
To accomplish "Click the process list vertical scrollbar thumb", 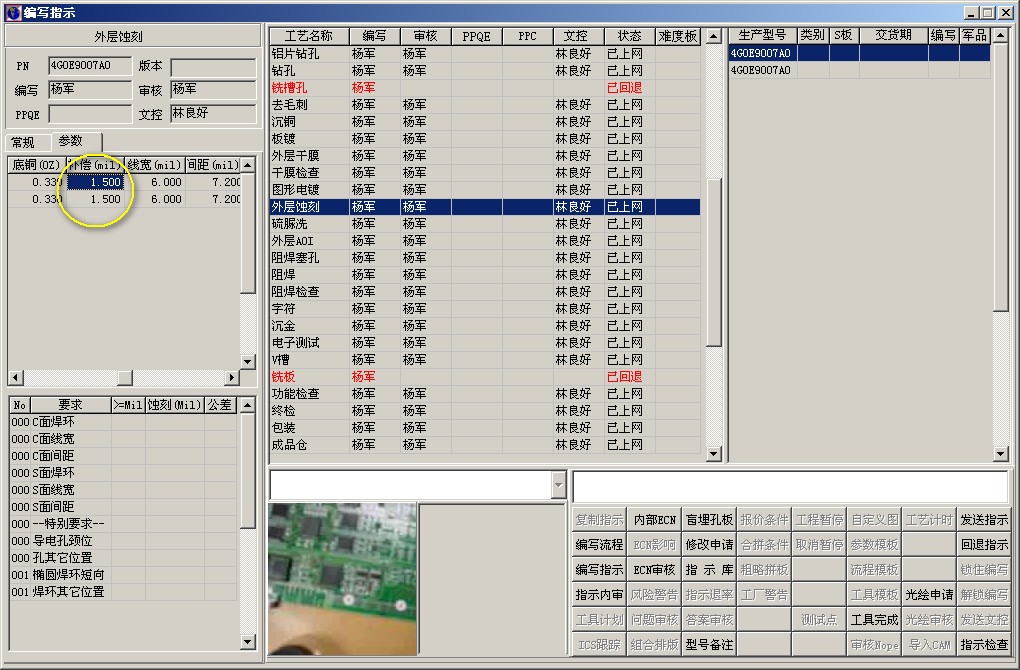I will coord(714,263).
